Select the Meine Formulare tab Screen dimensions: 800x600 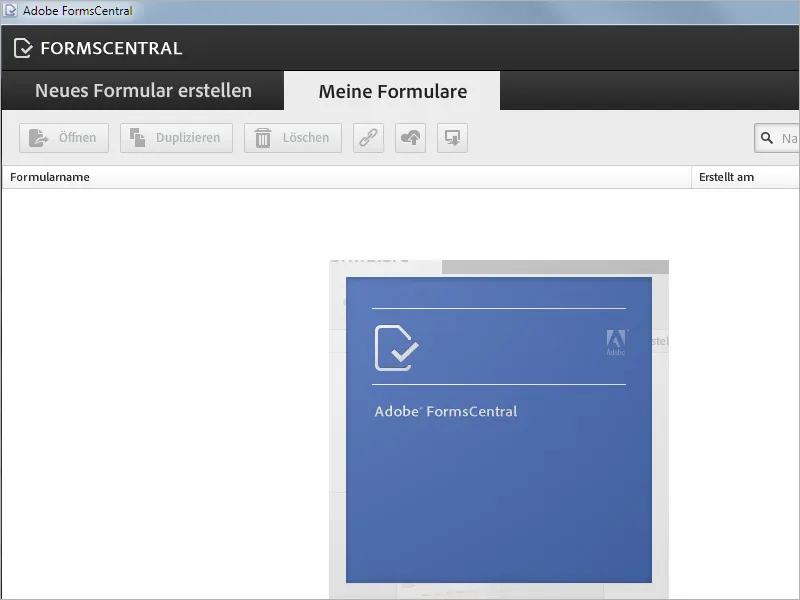coord(391,90)
